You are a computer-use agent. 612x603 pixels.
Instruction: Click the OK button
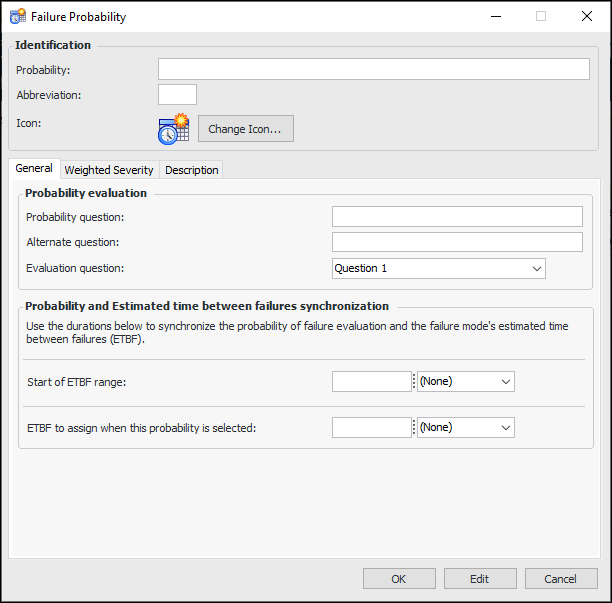(x=399, y=578)
